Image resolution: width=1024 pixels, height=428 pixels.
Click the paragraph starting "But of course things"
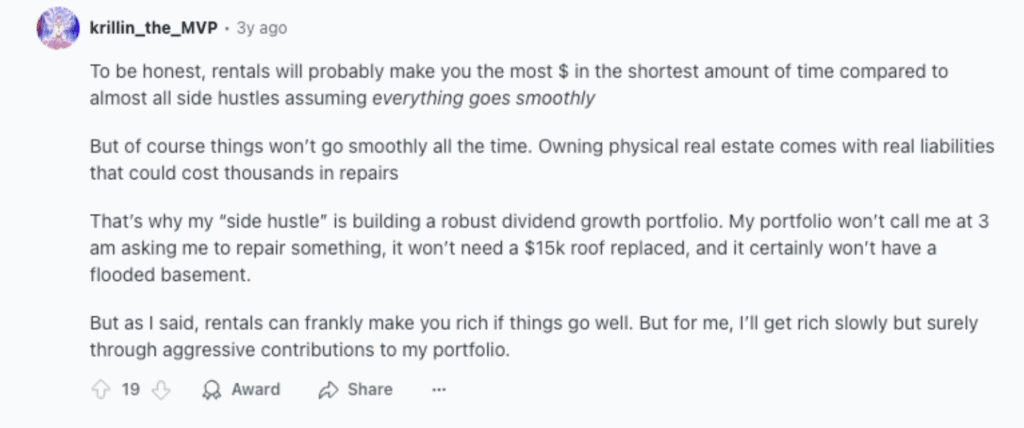[542, 160]
